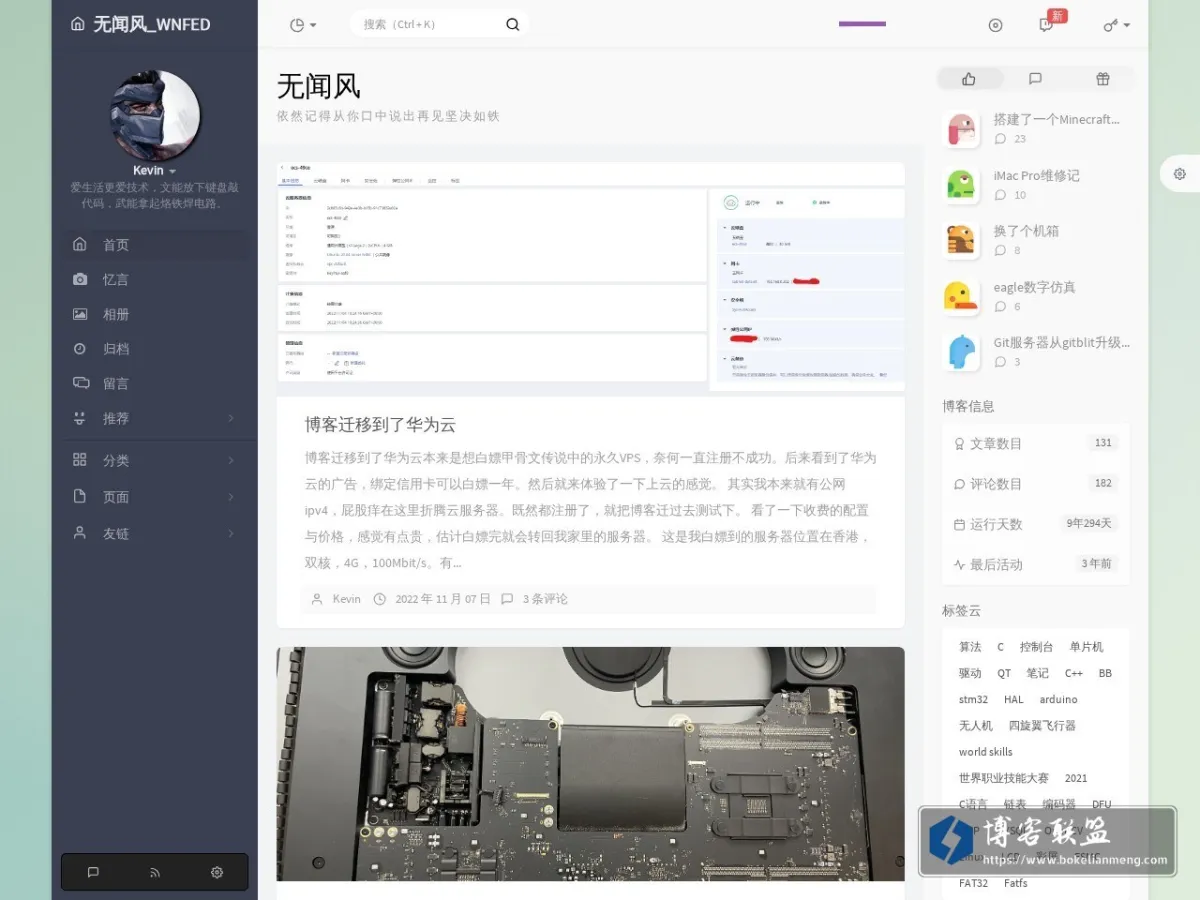Click the 文章数目 count 131
This screenshot has height=900, width=1200.
click(1103, 443)
